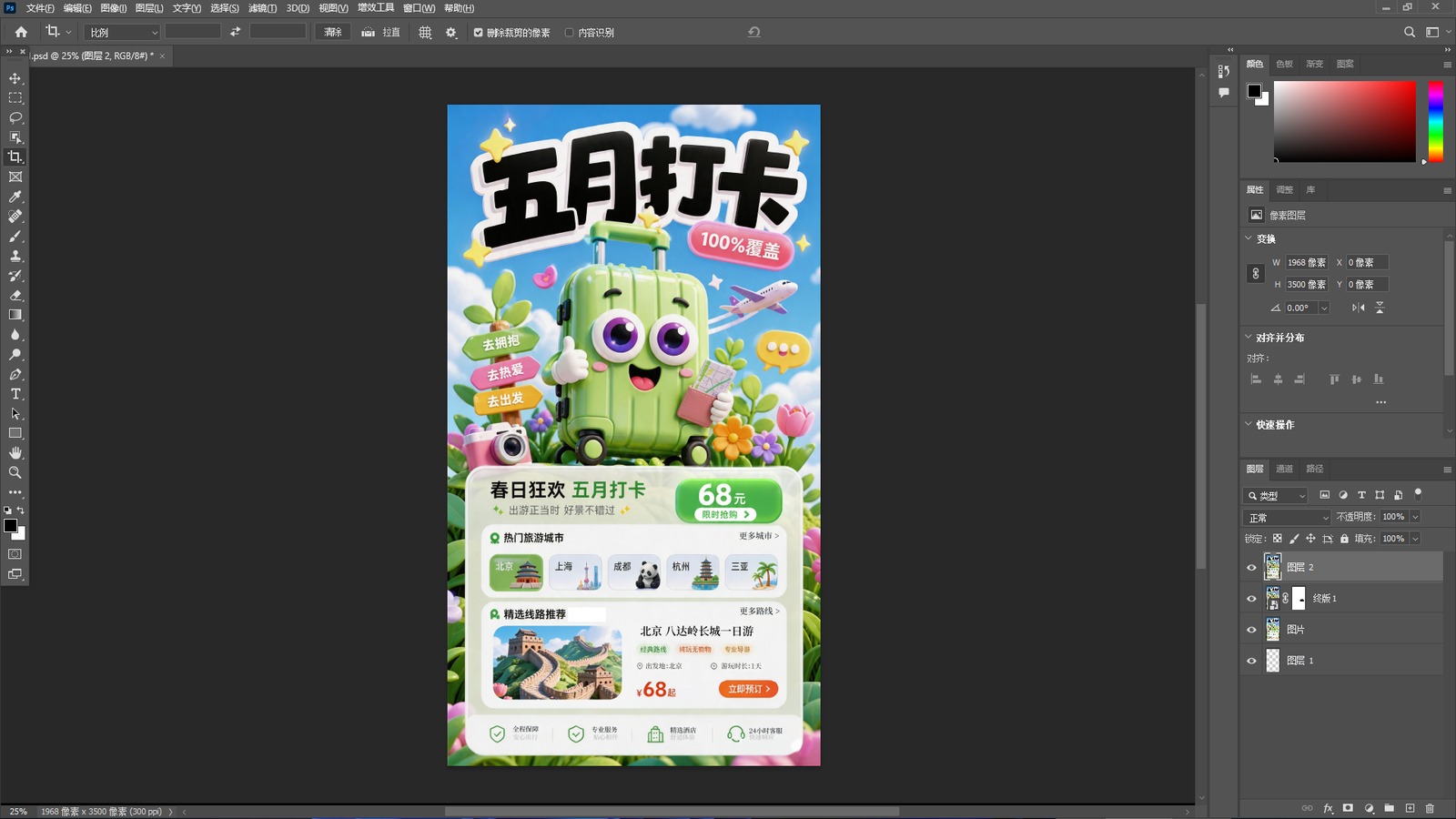The width and height of the screenshot is (1456, 819).
Task: Select the Eyedropper tool
Action: [15, 197]
